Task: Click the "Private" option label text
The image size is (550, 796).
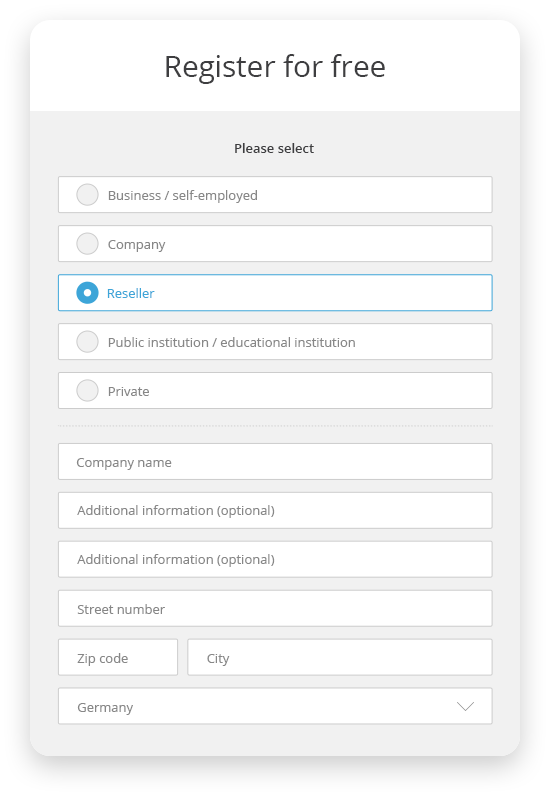Action: pyautogui.click(x=128, y=391)
